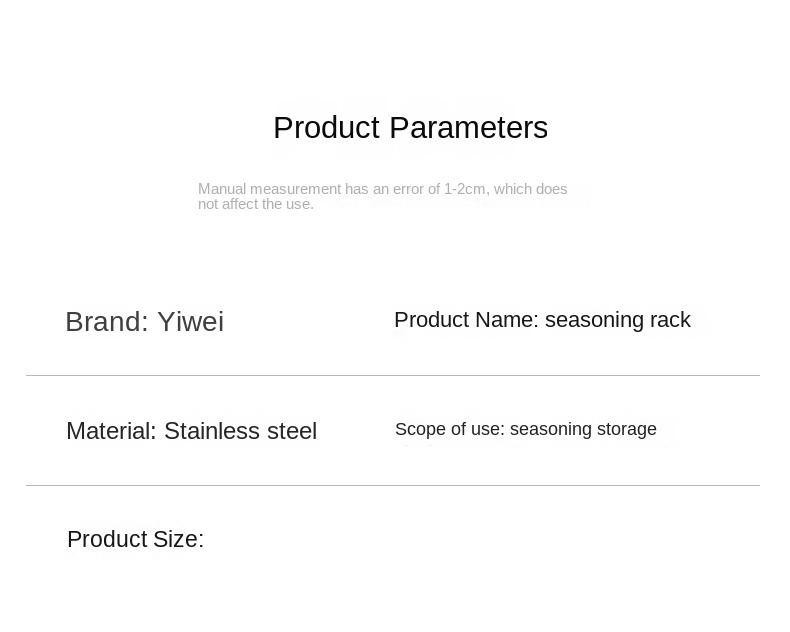Click the words seasoning rack

(618, 320)
